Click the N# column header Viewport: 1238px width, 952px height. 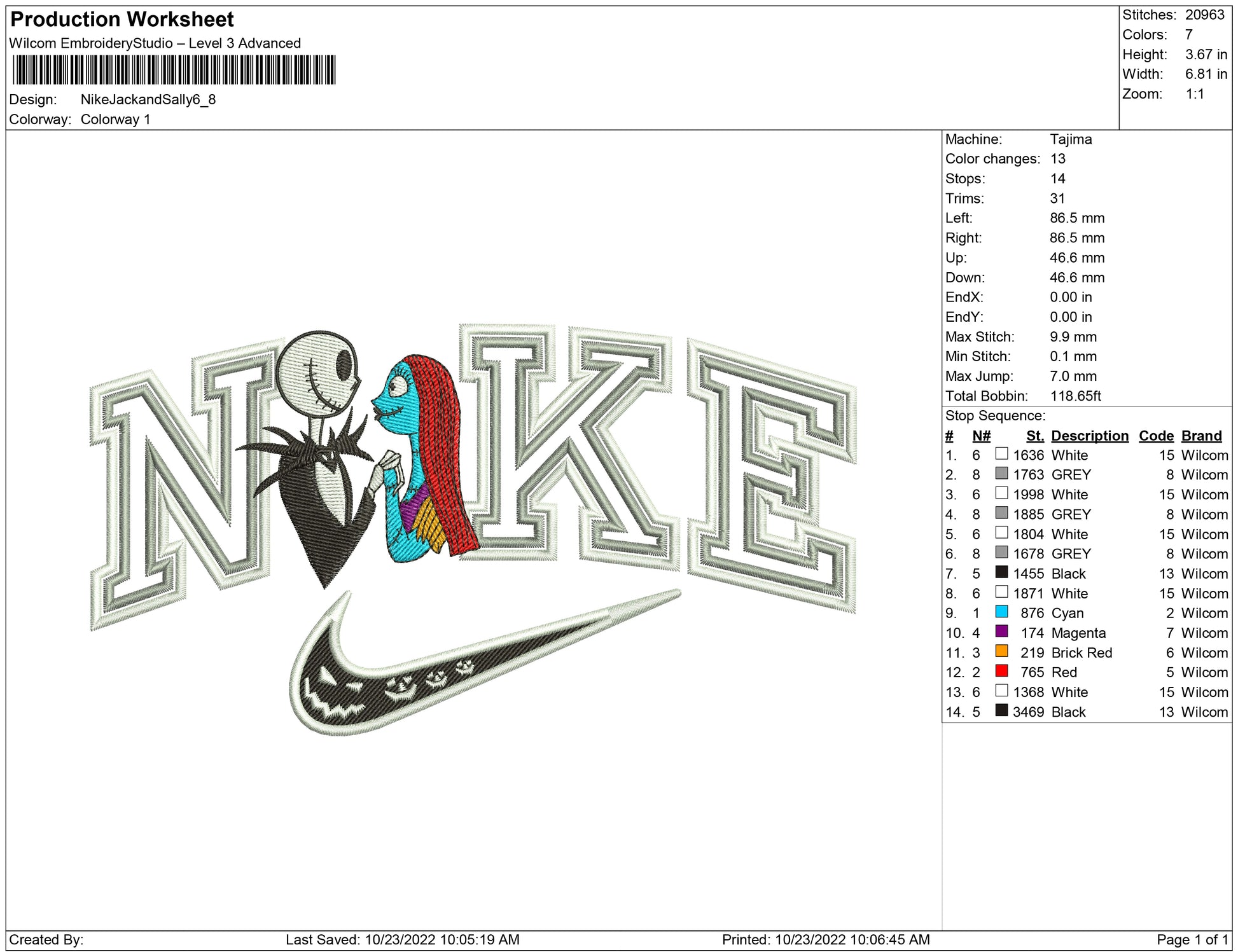coord(981,436)
